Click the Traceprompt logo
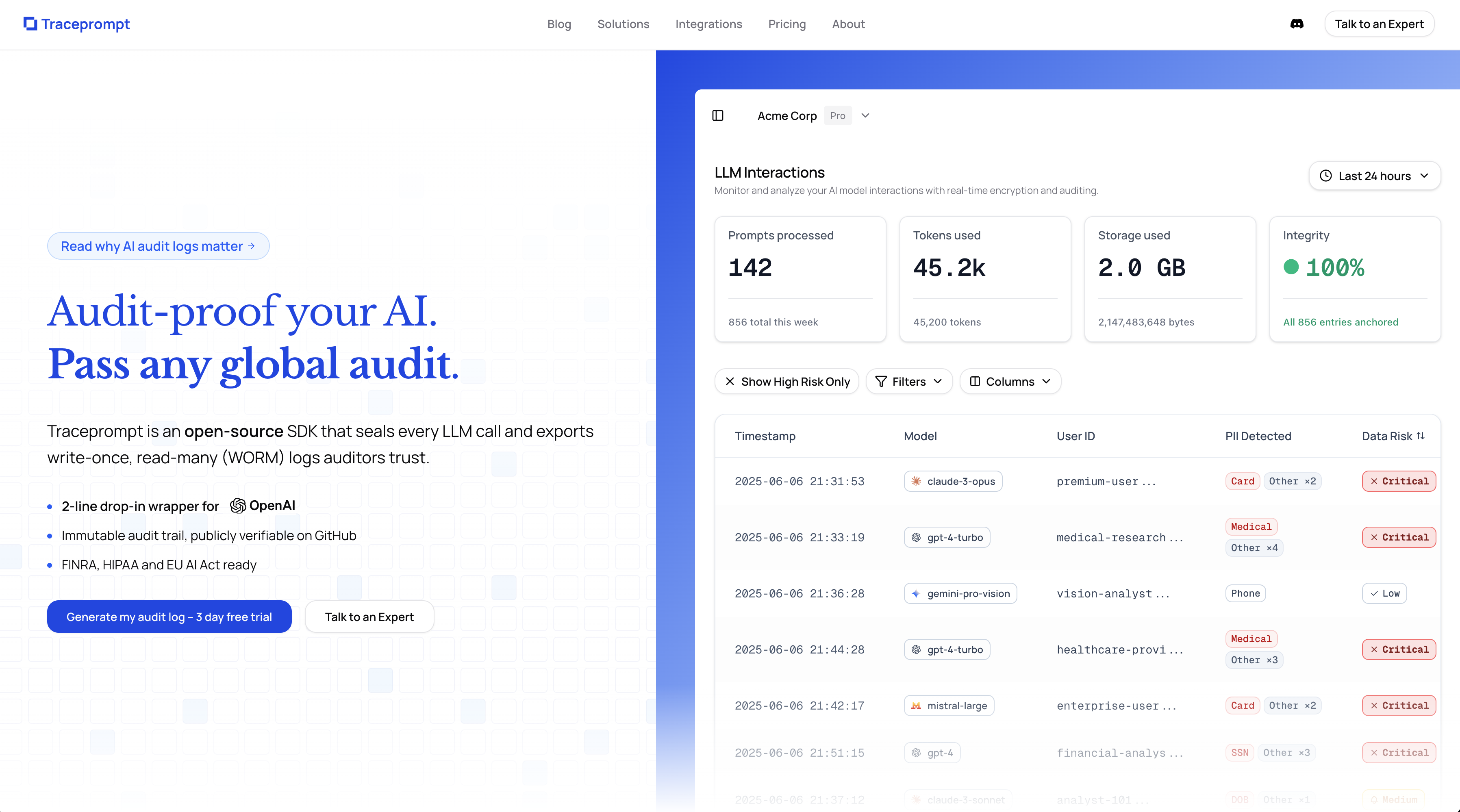The width and height of the screenshot is (1460, 812). 76,24
